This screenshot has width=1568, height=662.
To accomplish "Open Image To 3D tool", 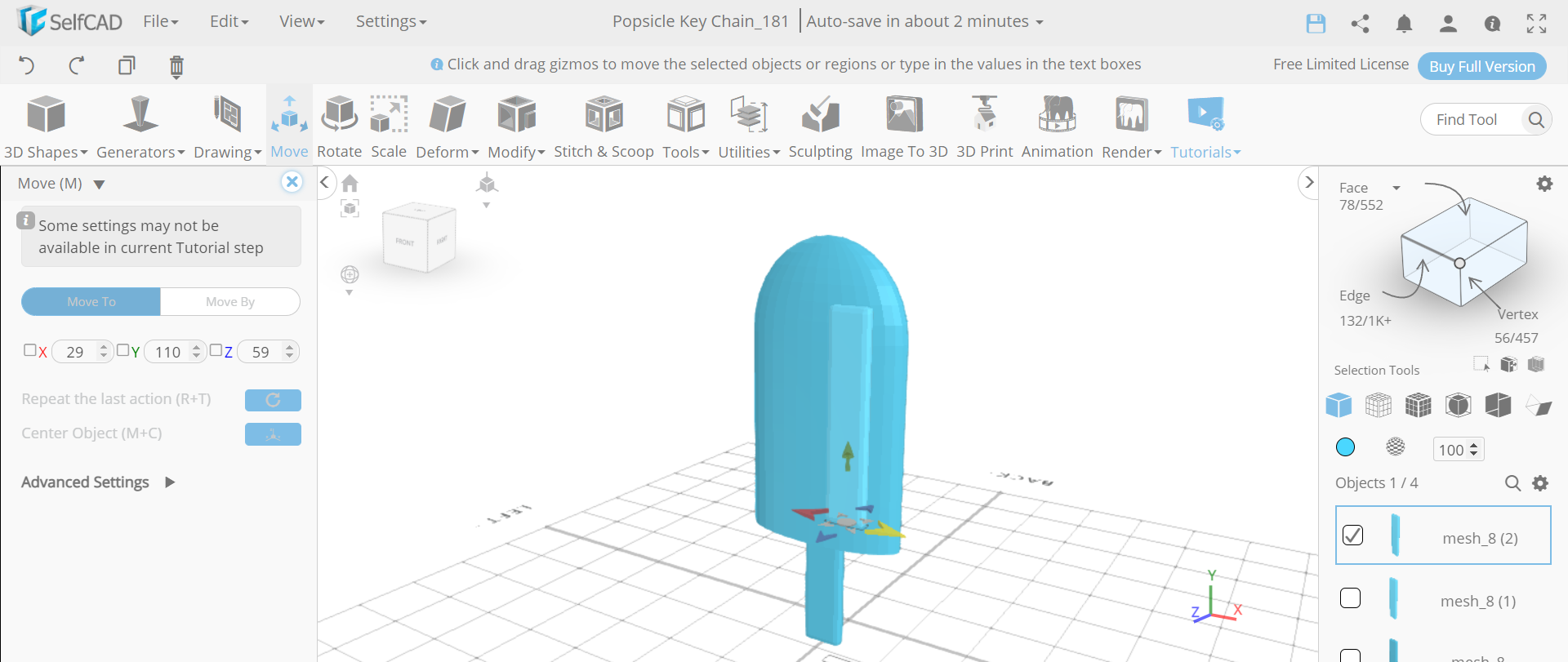I will coord(904,127).
